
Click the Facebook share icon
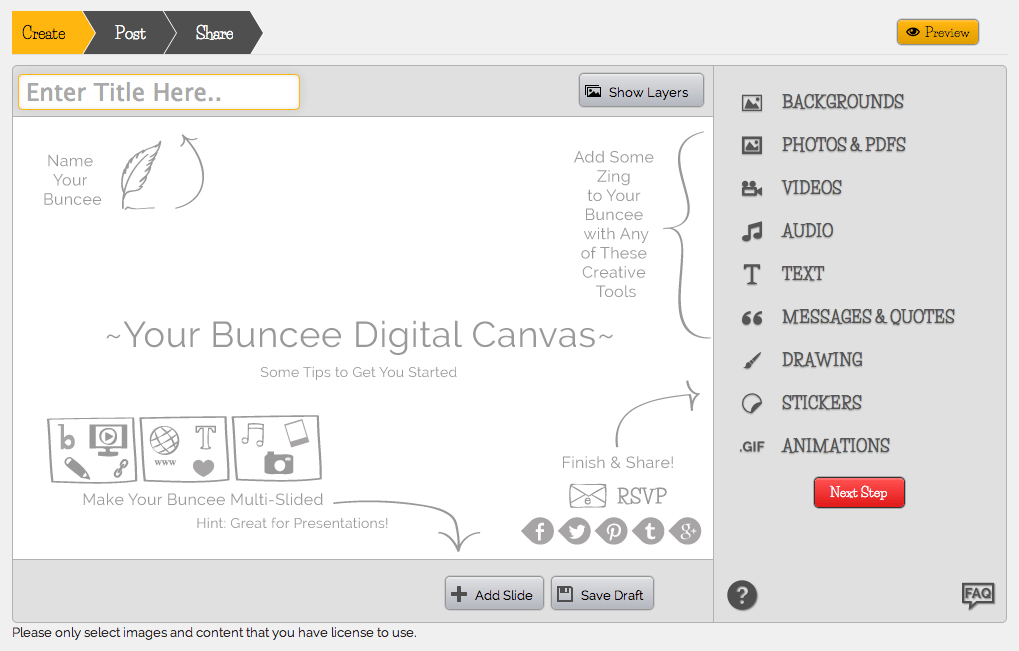(537, 531)
